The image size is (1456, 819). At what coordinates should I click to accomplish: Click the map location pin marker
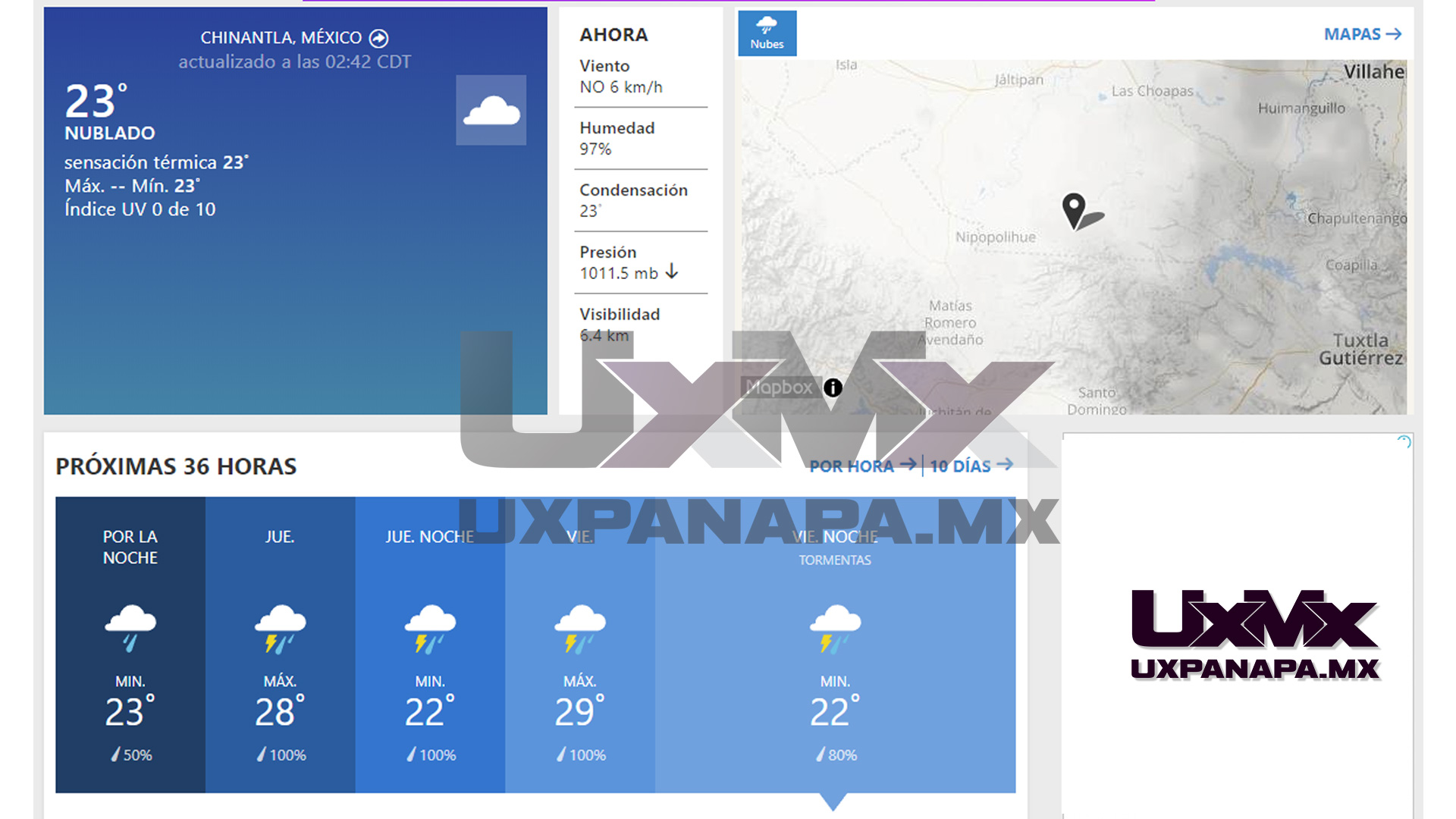[x=1074, y=211]
